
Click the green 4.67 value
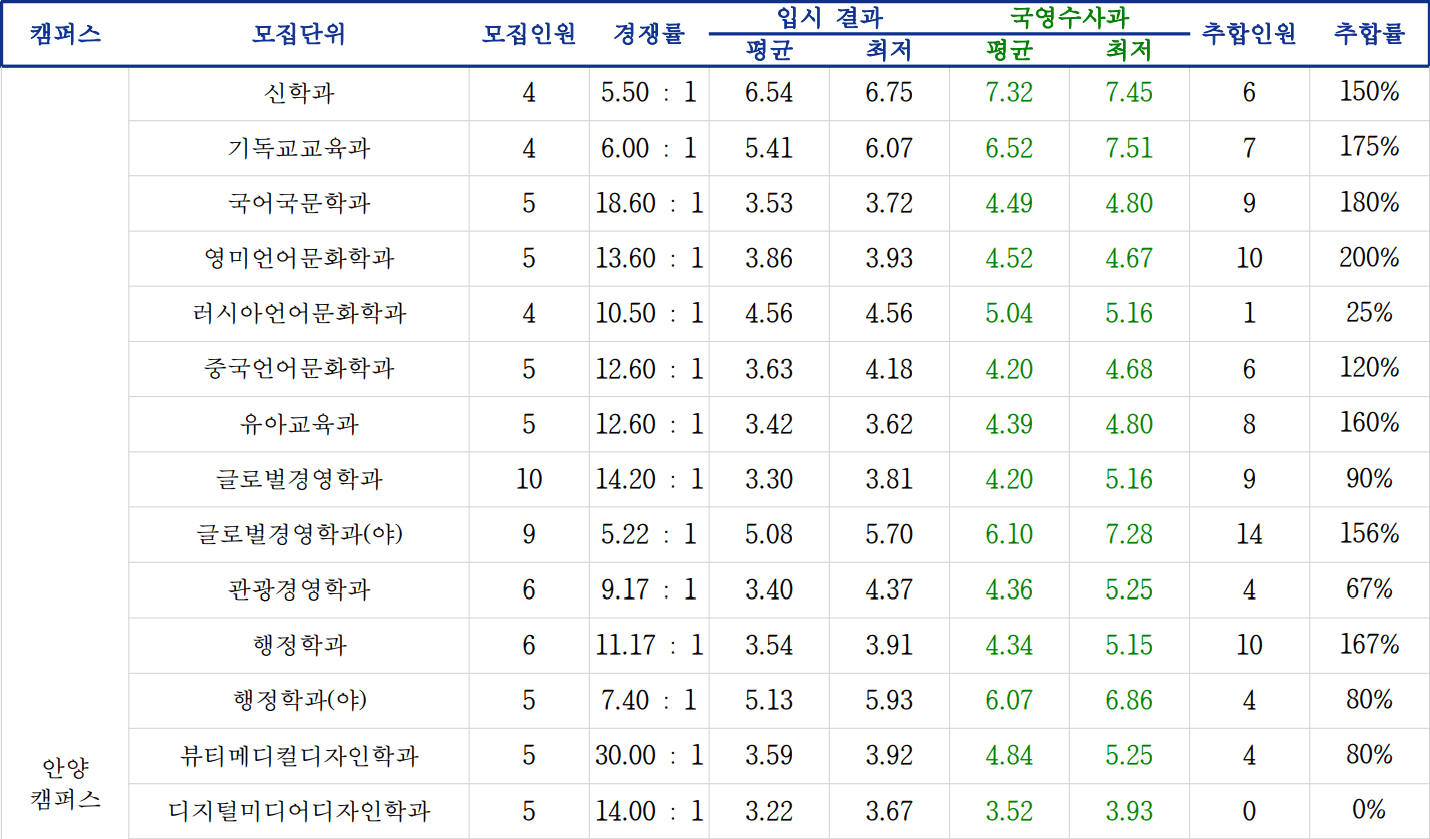(1129, 258)
